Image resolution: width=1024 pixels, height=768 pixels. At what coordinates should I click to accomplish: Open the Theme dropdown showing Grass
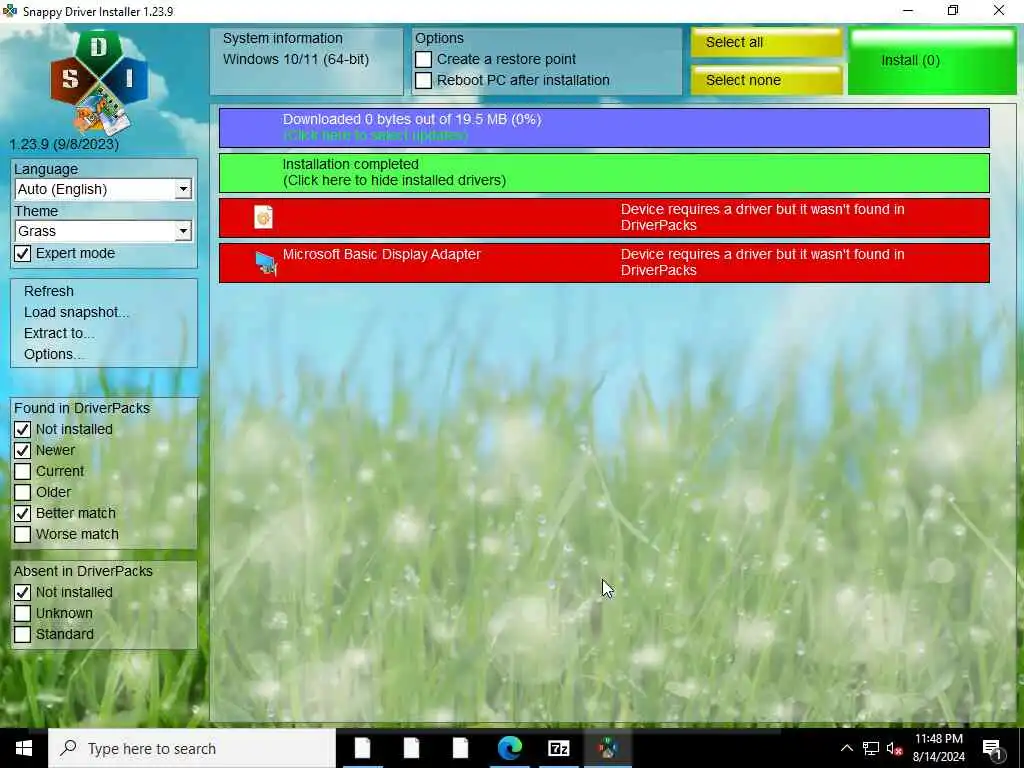103,231
